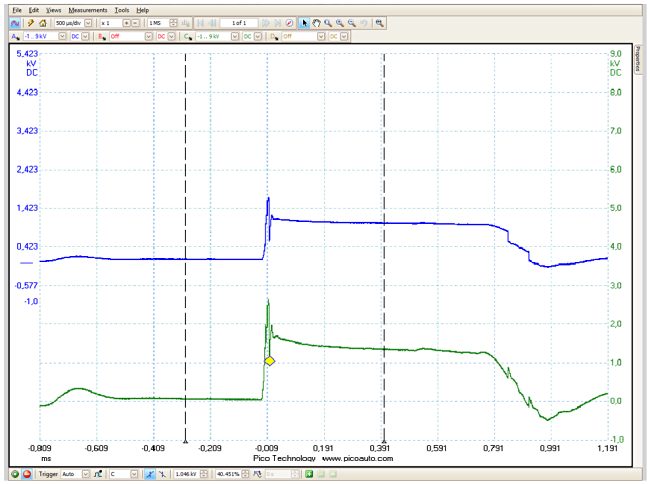Viewport: 650px width, 484px height.
Task: Click the yellow trigger diamond marker
Action: pyautogui.click(x=269, y=360)
